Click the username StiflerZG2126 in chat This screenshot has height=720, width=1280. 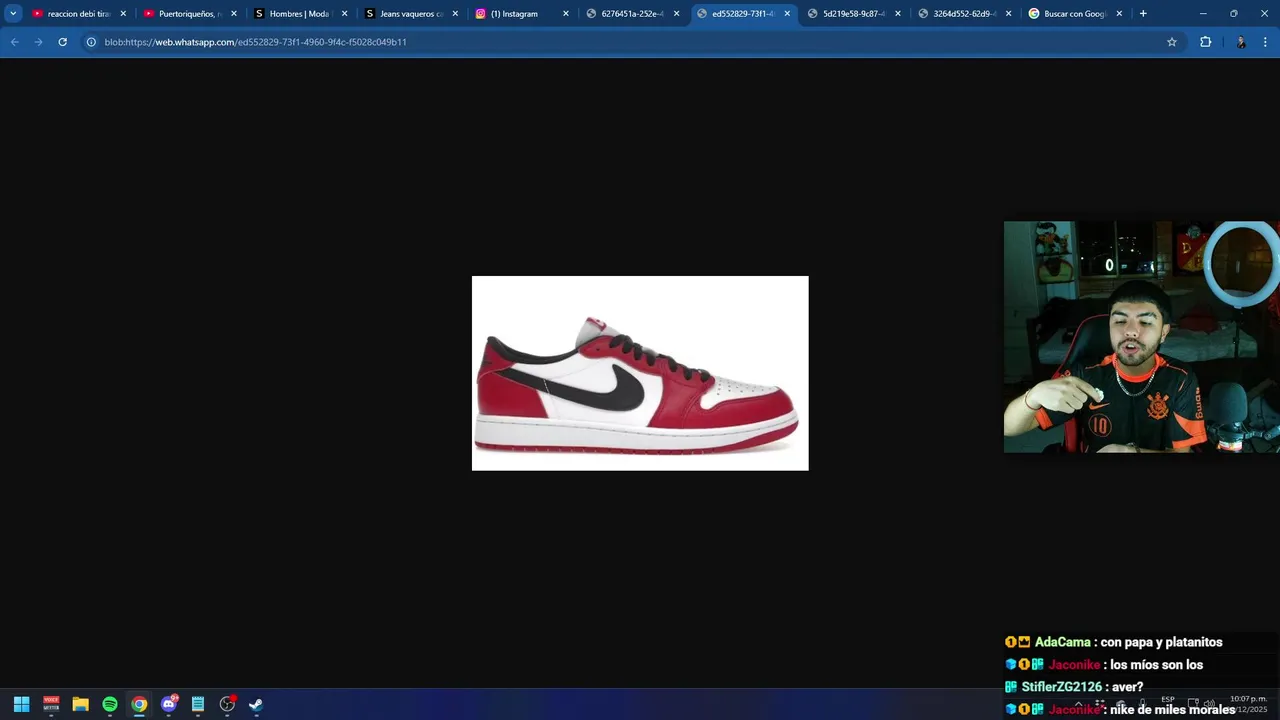1061,687
